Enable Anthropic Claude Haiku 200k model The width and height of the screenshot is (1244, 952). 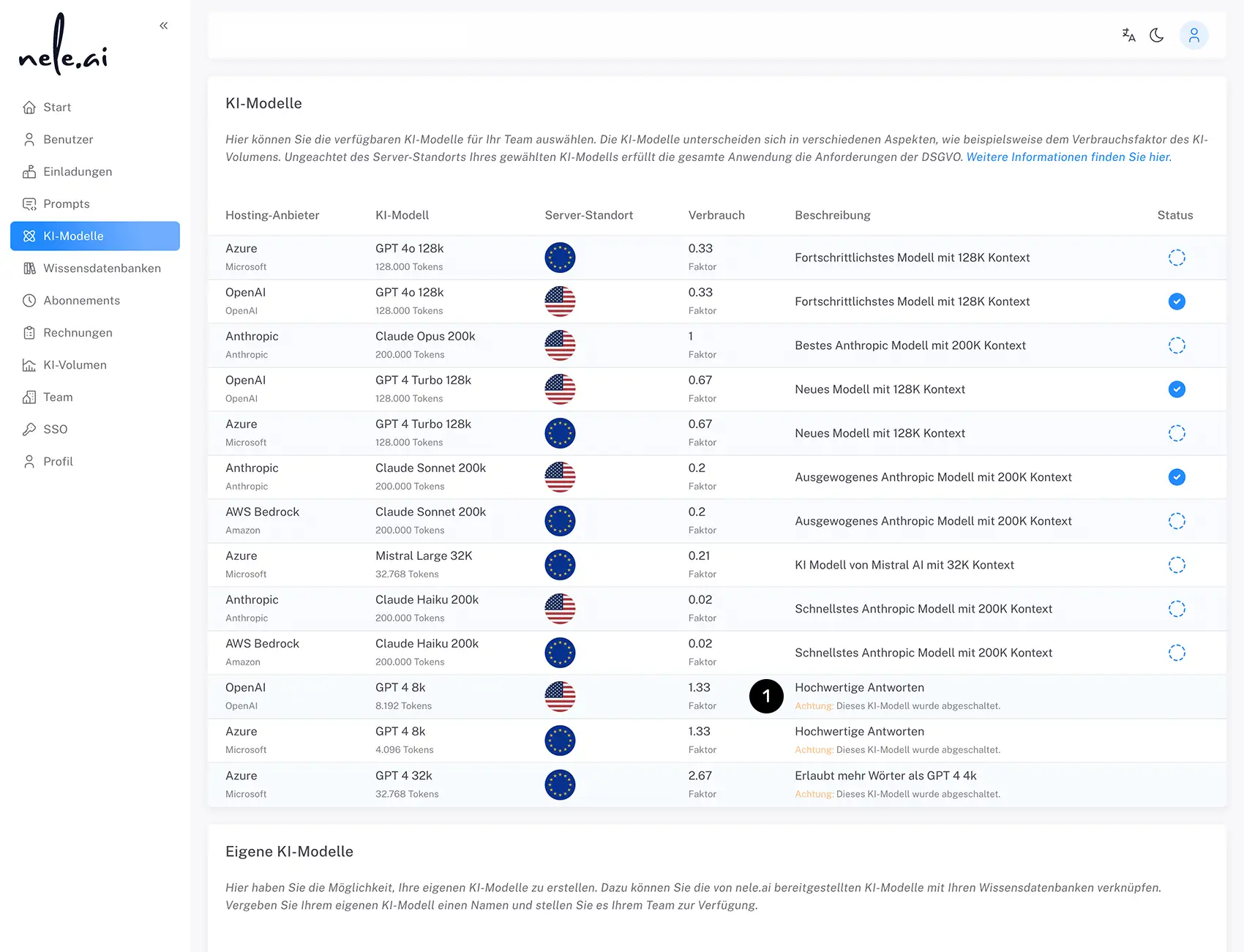1177,609
